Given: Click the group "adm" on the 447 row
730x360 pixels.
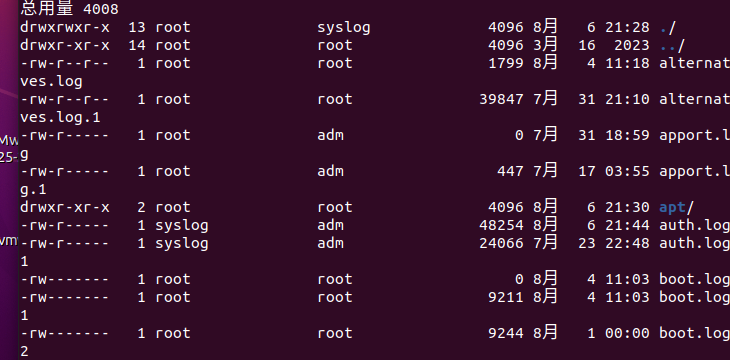Looking at the screenshot, I should [x=331, y=172].
